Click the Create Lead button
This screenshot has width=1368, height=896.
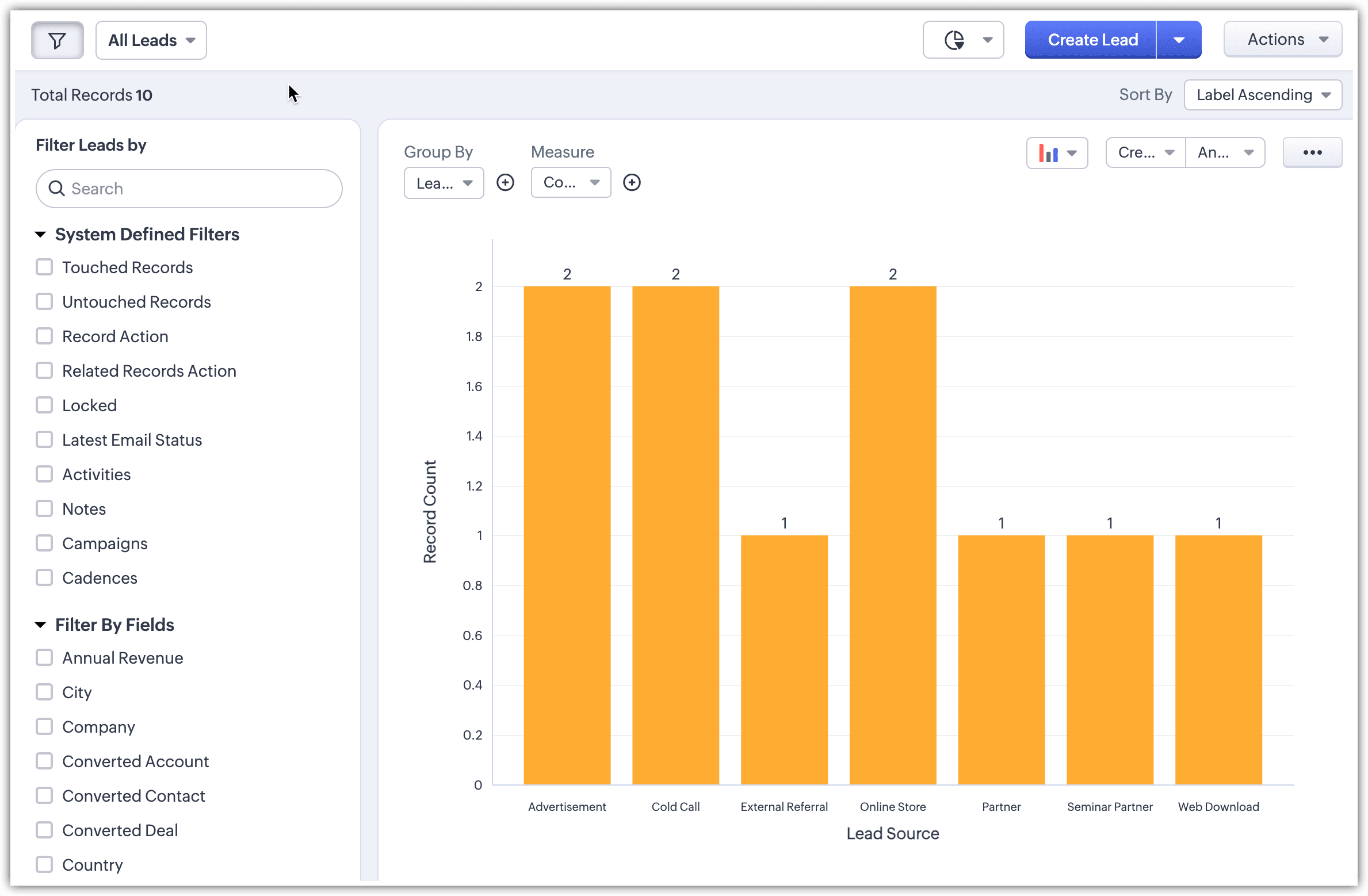coord(1091,40)
